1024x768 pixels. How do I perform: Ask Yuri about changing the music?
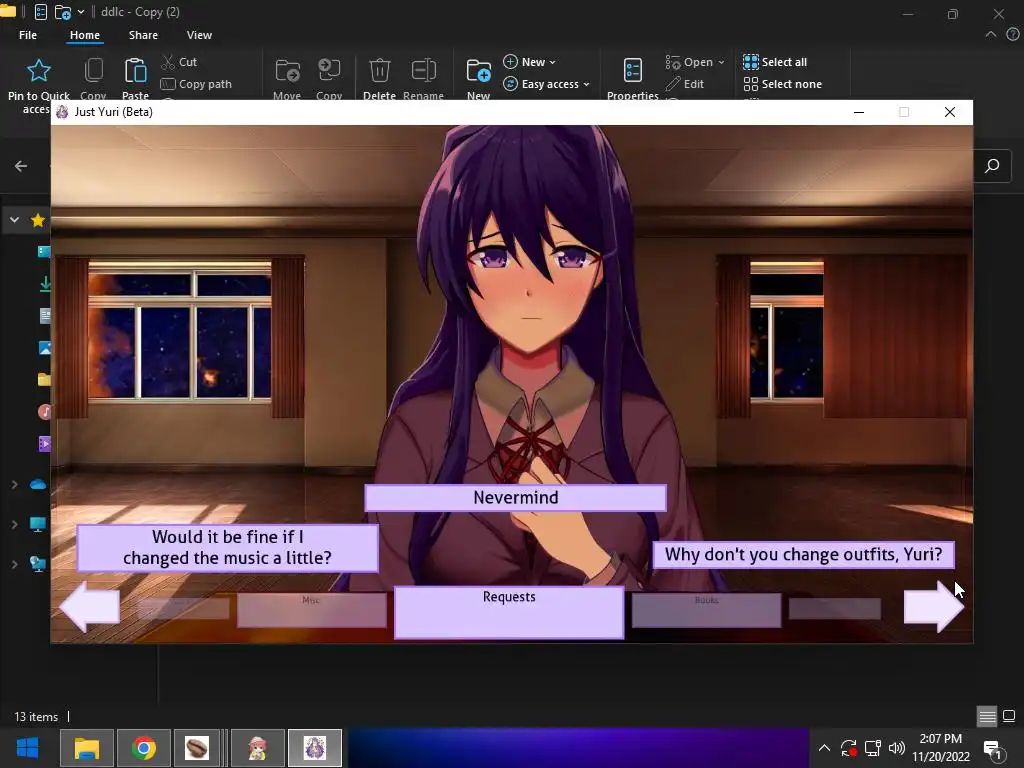227,547
